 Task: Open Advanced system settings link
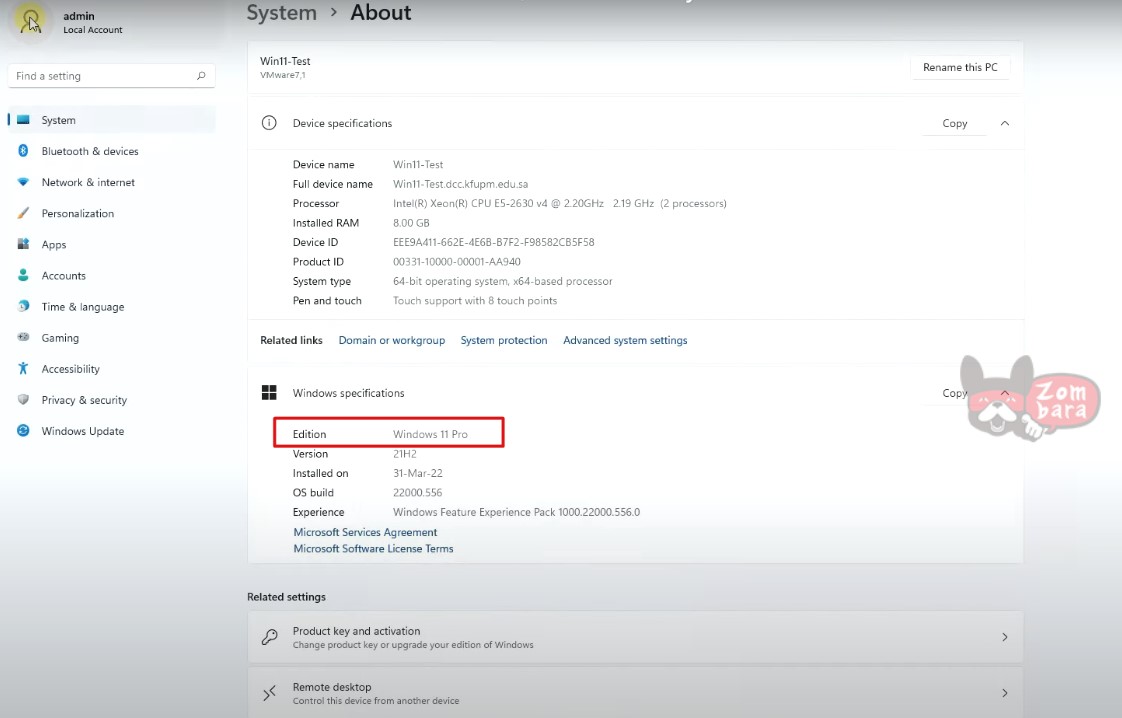click(x=625, y=340)
